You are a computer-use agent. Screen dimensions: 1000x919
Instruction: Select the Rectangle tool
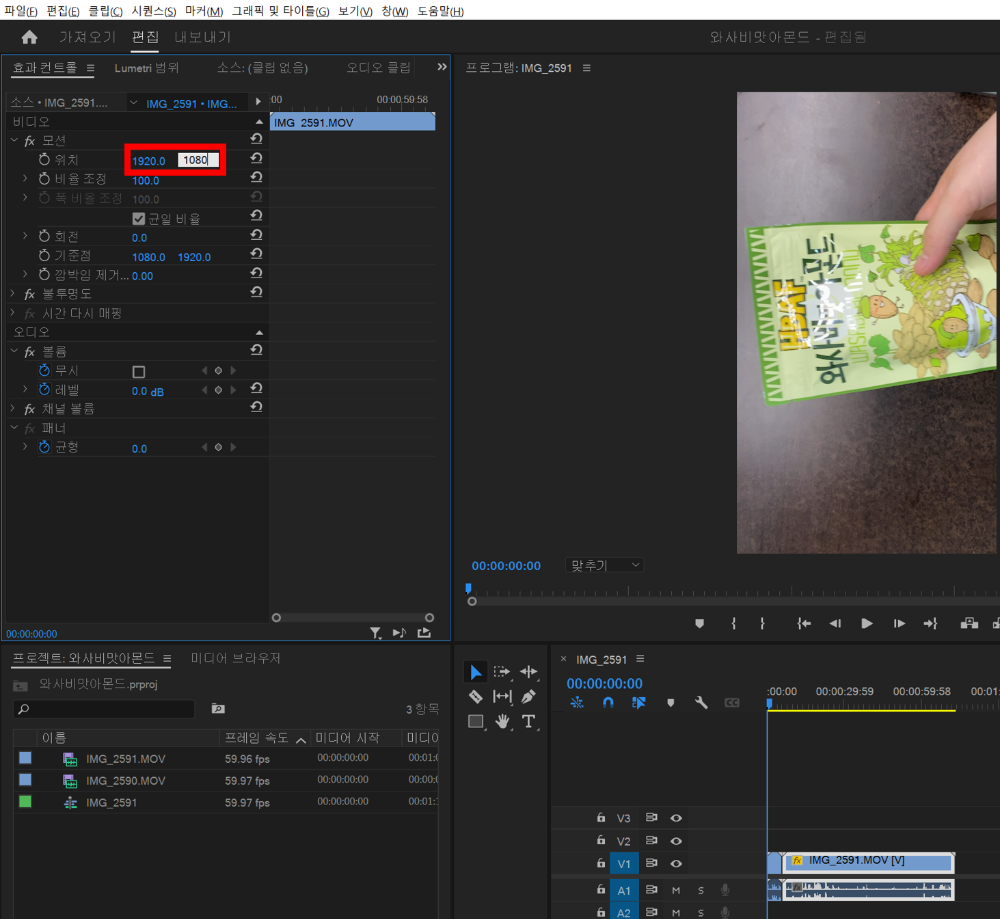click(476, 721)
